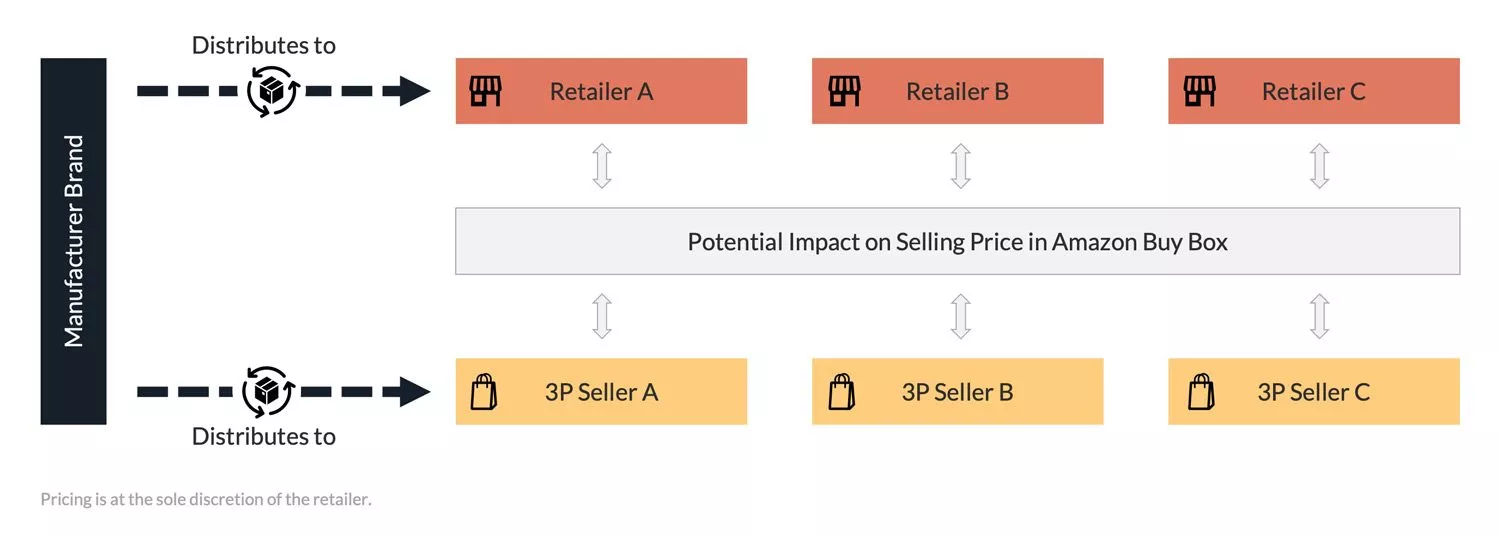
Task: Select the Potential Impact on Selling Price box
Action: (957, 241)
